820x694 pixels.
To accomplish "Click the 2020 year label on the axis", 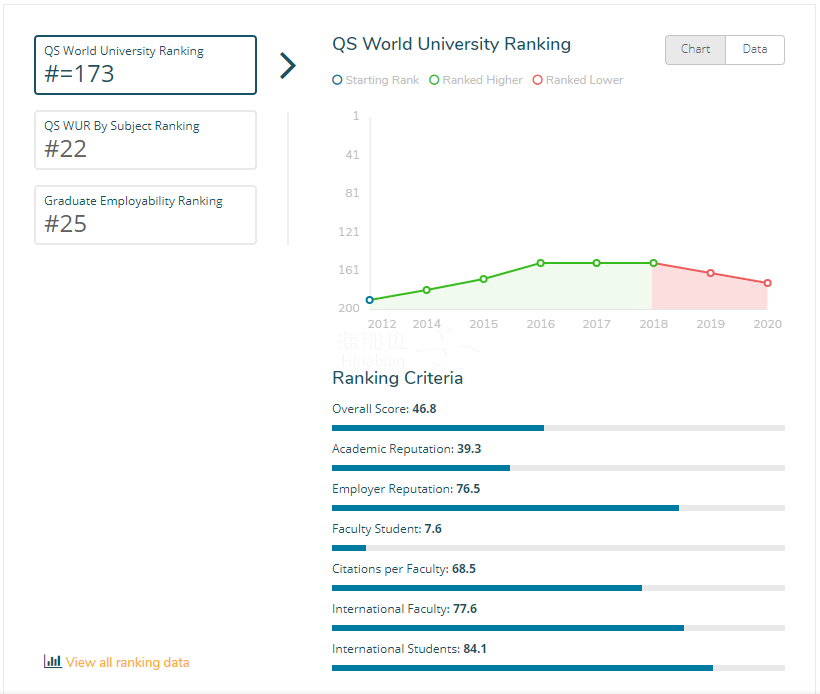I will pyautogui.click(x=768, y=324).
